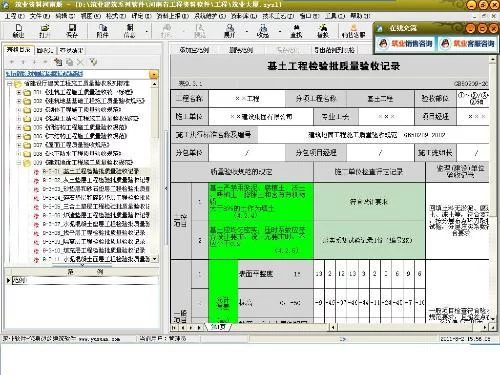
Task: Open the 文件(F) menu
Action: [x=40, y=16]
